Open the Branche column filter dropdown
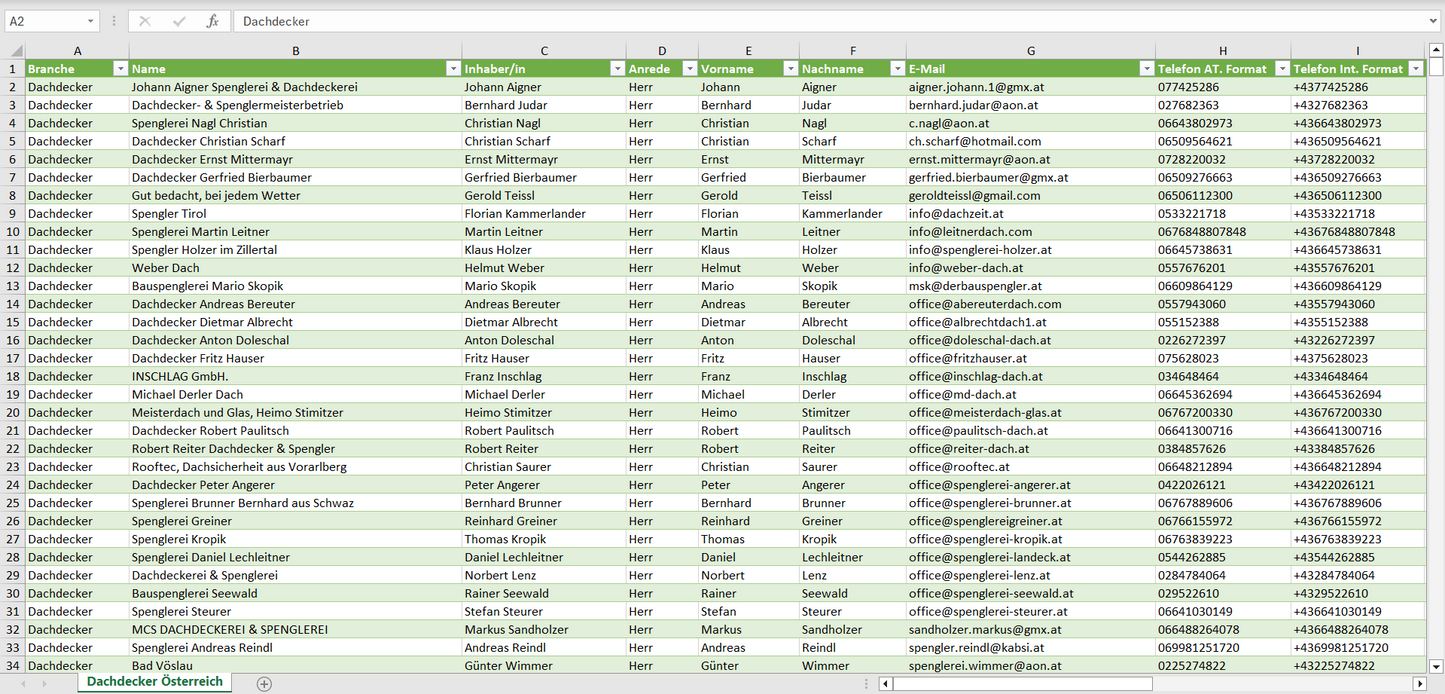The width and height of the screenshot is (1445, 694). pos(120,69)
